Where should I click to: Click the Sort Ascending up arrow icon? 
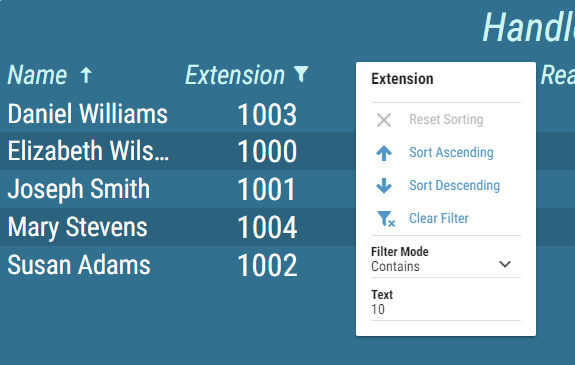click(x=384, y=153)
